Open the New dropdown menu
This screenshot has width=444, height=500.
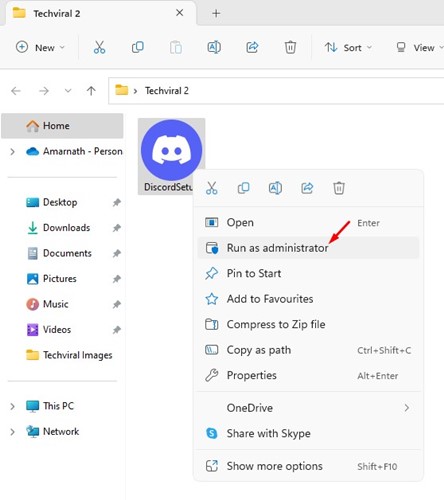tap(40, 47)
